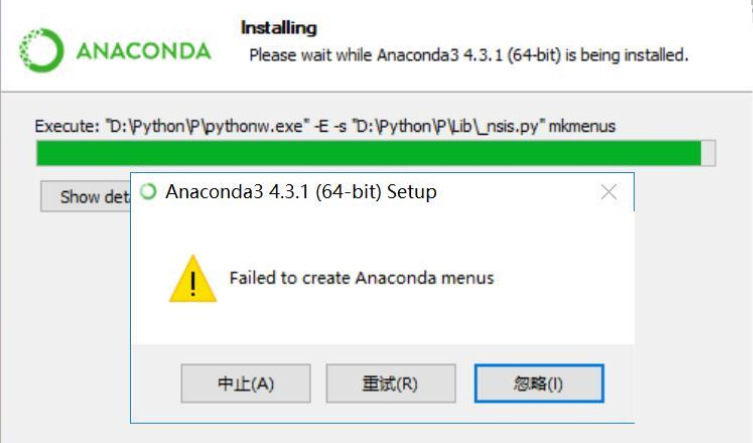Click the yellow warning triangle icon
The image size is (753, 443).
[x=193, y=279]
